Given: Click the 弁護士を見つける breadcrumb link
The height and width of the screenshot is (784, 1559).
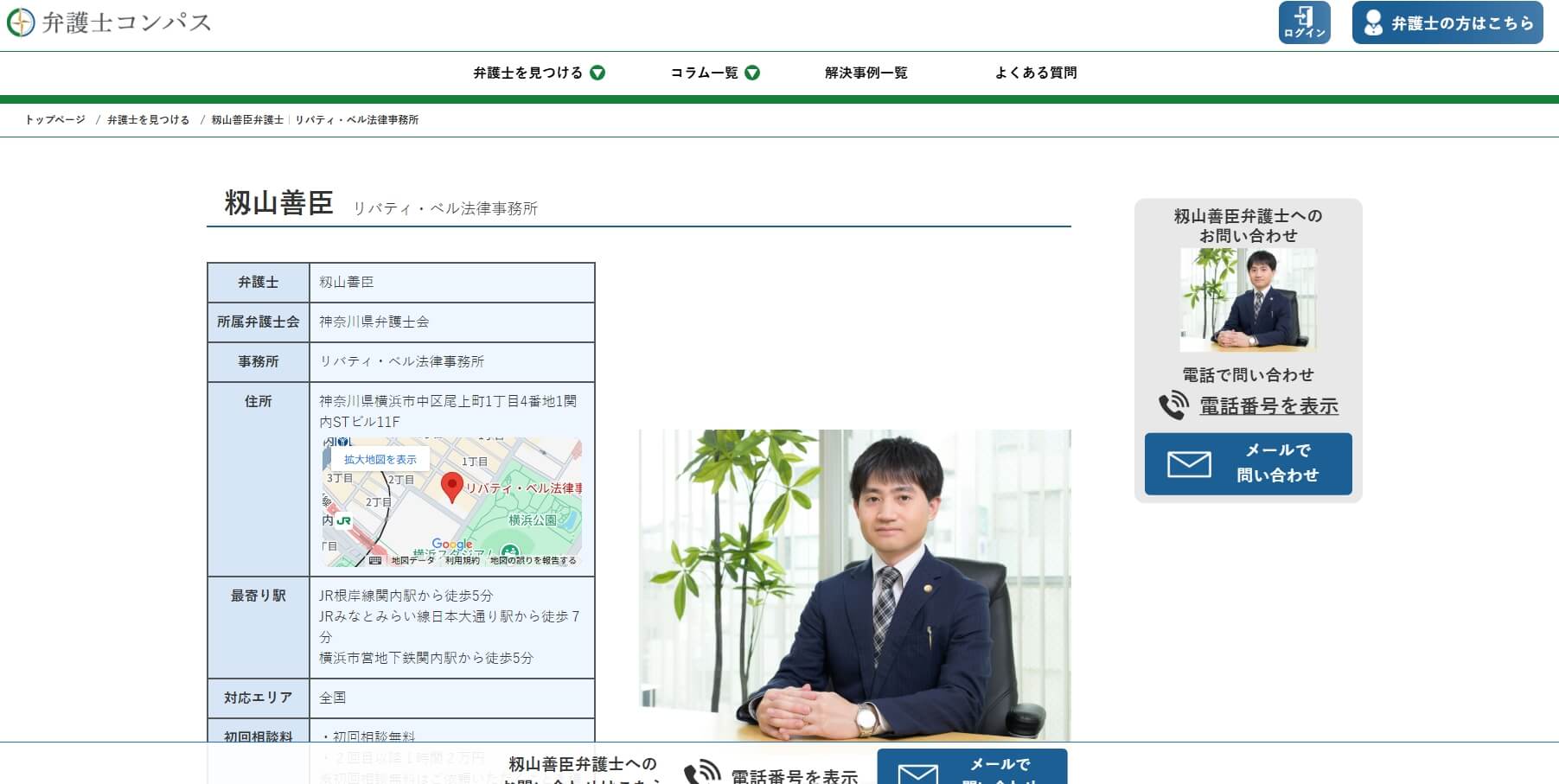Looking at the screenshot, I should (147, 118).
